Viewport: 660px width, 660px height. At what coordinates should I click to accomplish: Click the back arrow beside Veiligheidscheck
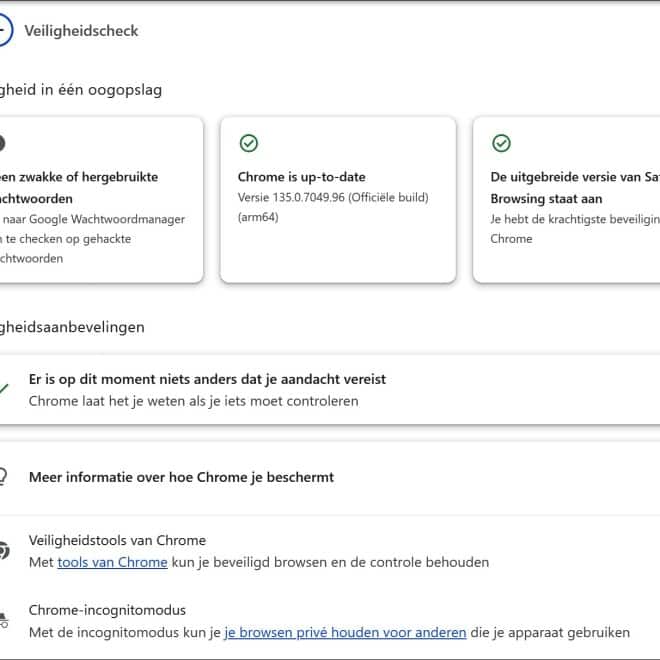4,30
